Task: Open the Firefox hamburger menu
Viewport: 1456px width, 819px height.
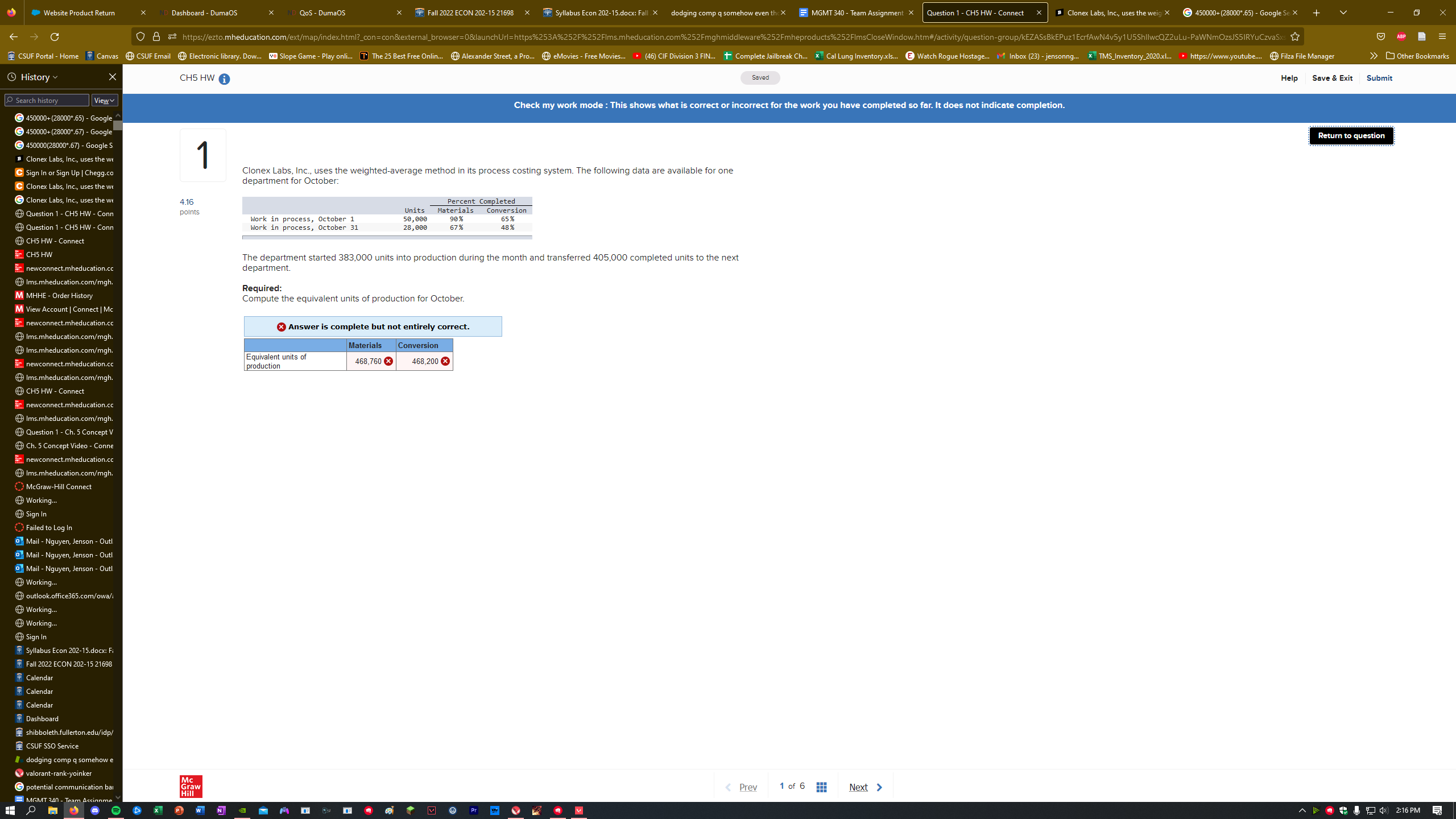Action: pyautogui.click(x=1443, y=36)
